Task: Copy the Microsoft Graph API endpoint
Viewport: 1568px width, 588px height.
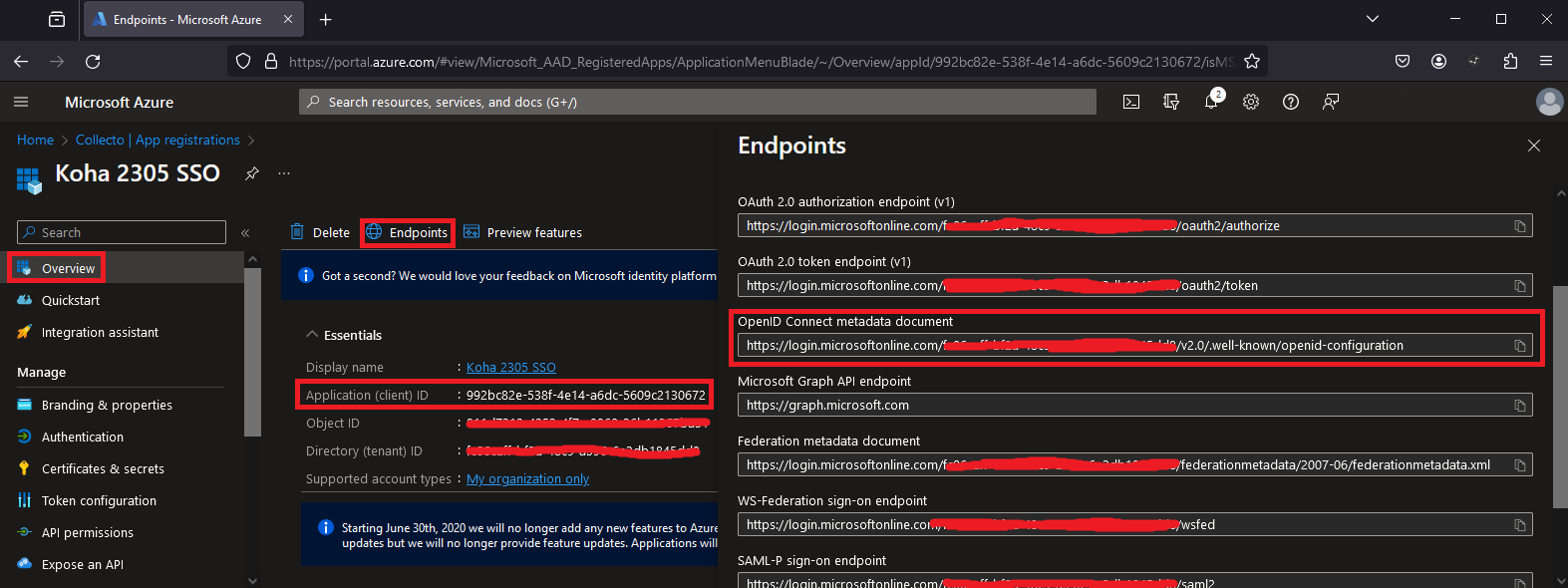Action: (x=1520, y=406)
